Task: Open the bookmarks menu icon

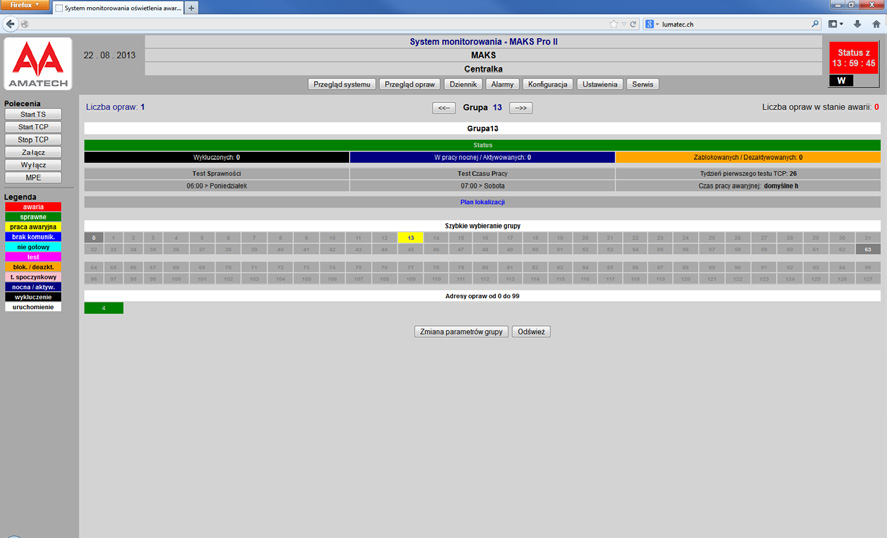Action: [x=836, y=24]
